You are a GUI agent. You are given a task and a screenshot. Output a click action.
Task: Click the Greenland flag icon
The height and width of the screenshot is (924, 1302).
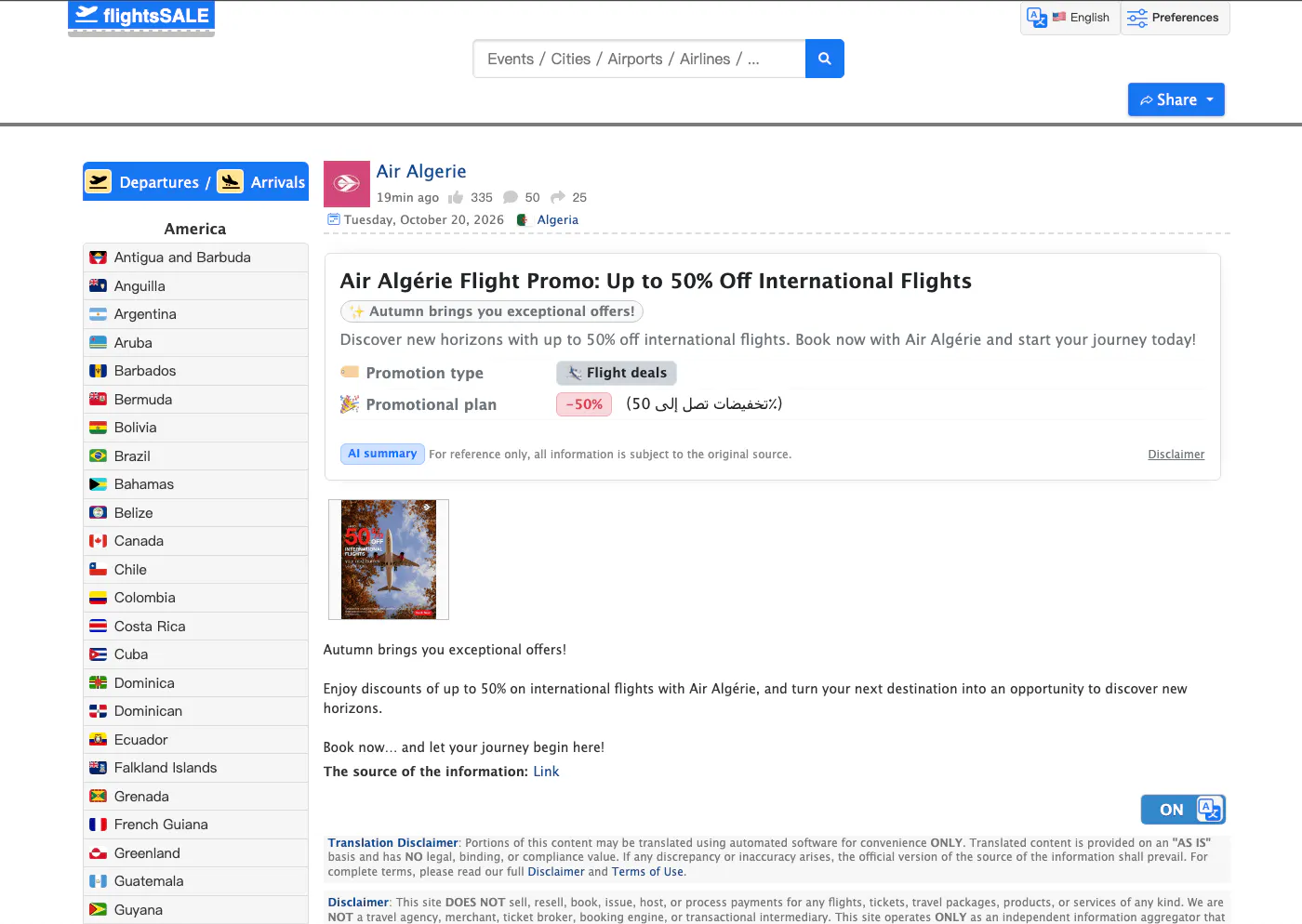click(98, 853)
